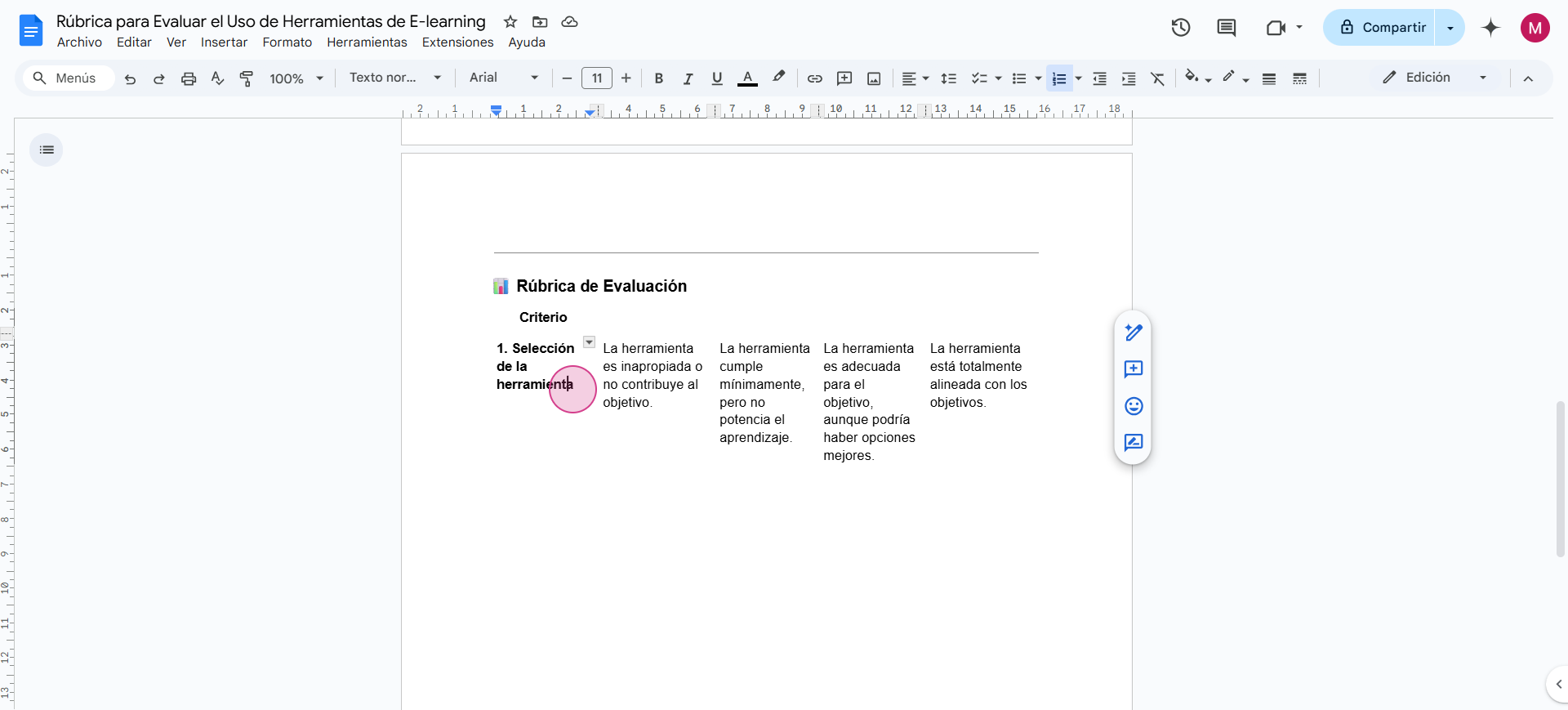Toggle the numbered list
Viewport: 1568px width, 710px height.
click(x=1059, y=78)
